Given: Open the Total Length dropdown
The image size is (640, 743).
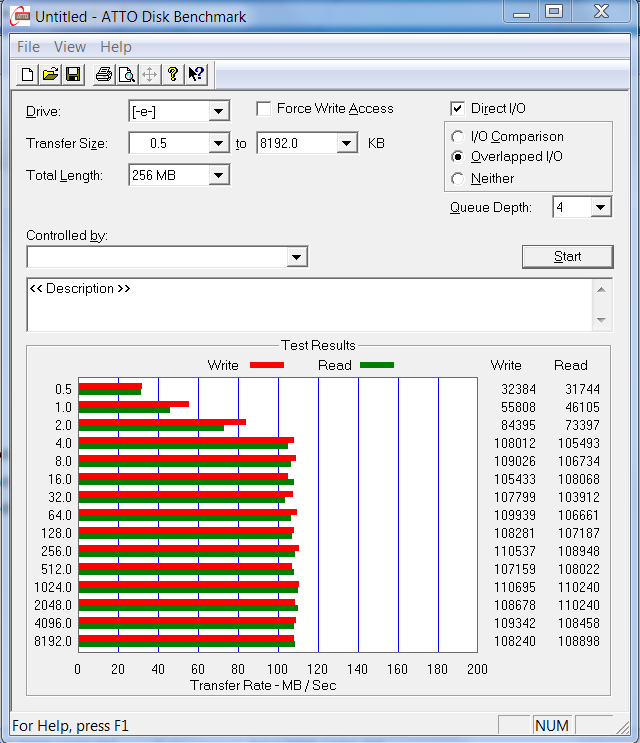Looking at the screenshot, I should [219, 176].
